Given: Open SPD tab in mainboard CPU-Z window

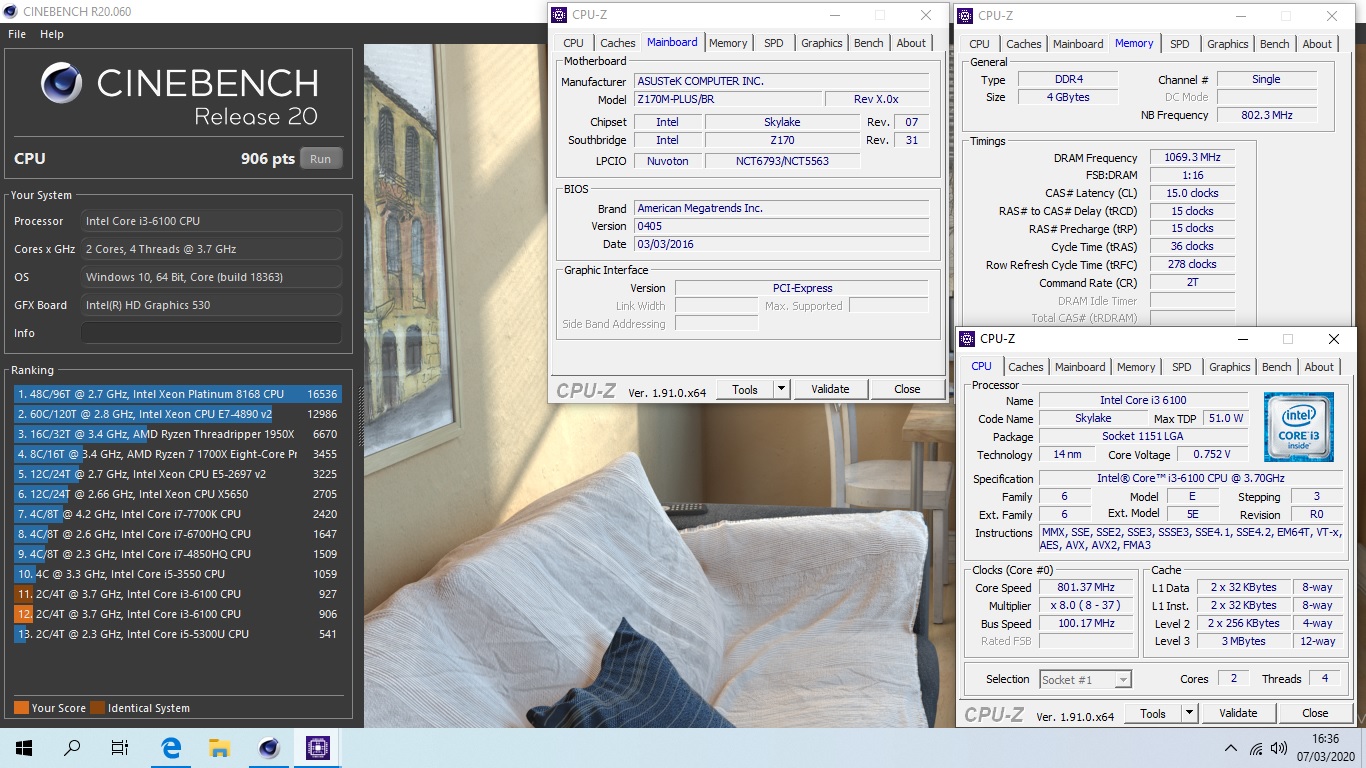Looking at the screenshot, I should [773, 43].
